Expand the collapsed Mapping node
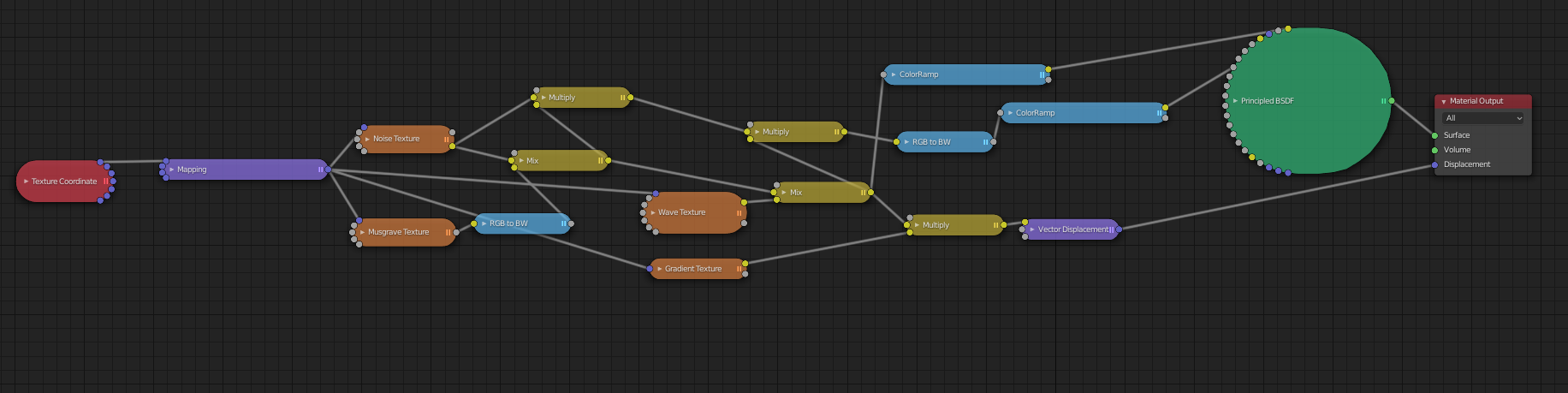The image size is (1568, 393). pos(172,170)
